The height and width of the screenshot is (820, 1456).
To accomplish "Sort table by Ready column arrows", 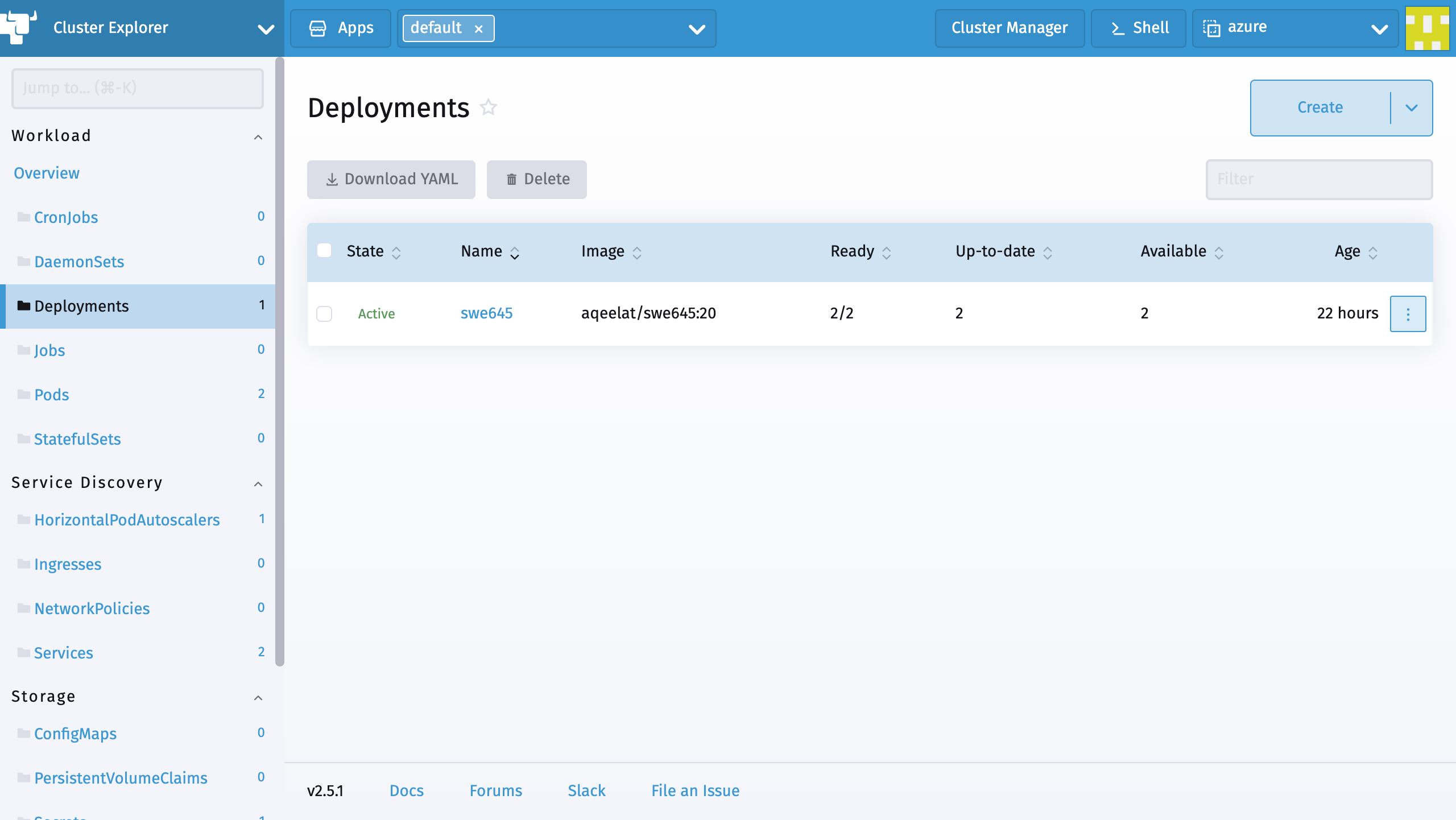I will 887,252.
